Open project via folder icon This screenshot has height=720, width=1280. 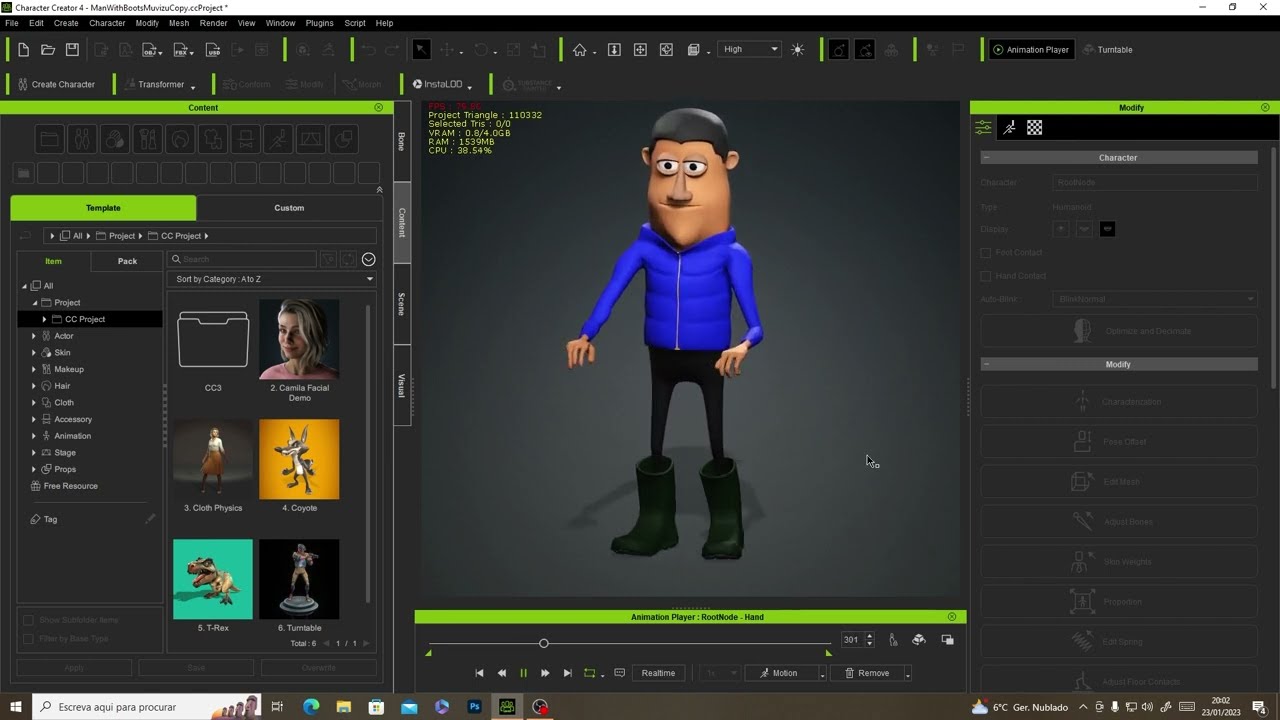47,50
